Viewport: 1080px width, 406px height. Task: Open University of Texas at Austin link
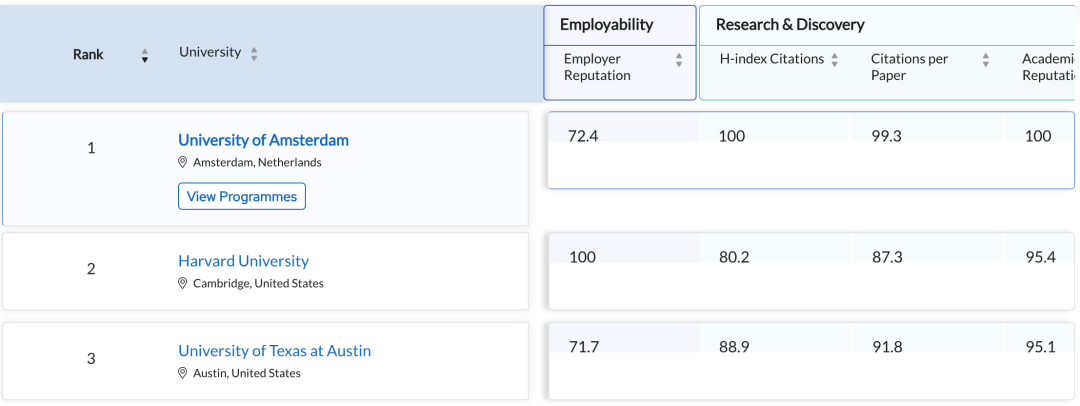(274, 351)
